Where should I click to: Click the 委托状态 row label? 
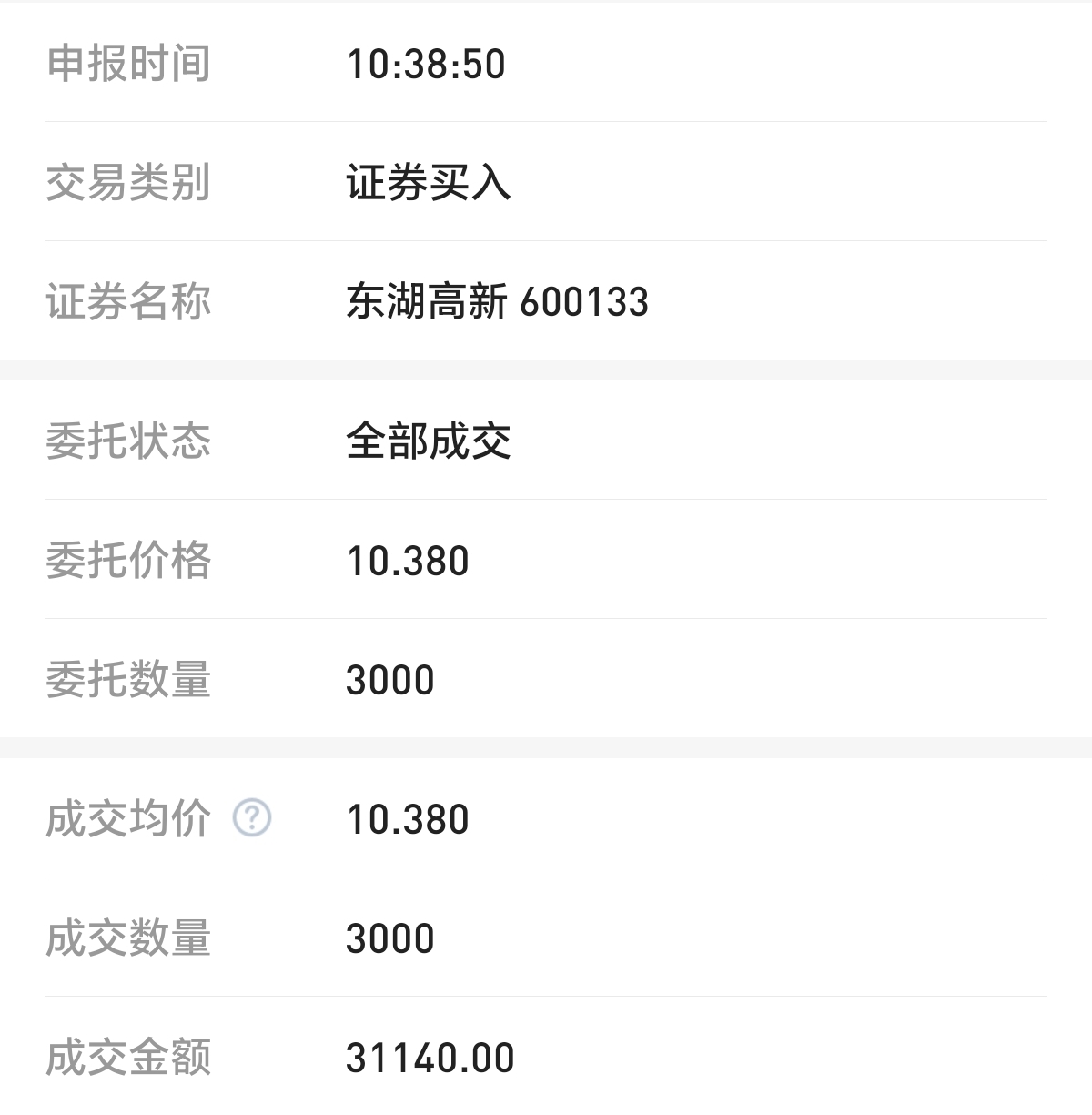coord(128,441)
